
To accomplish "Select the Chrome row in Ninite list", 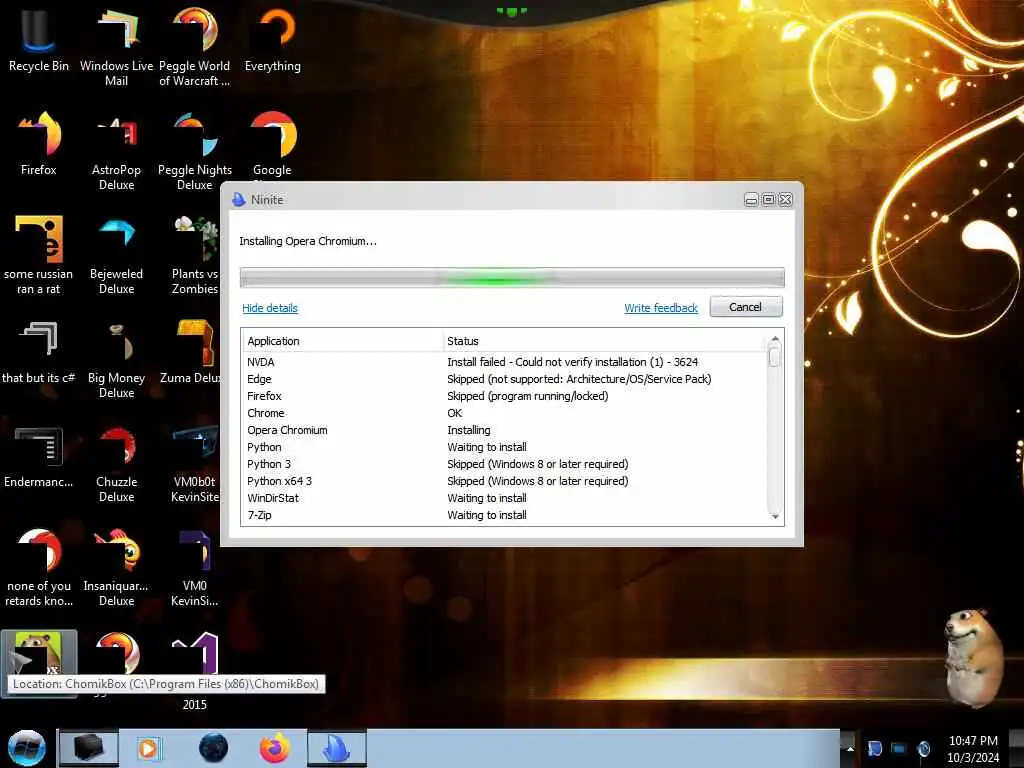I will 504,413.
